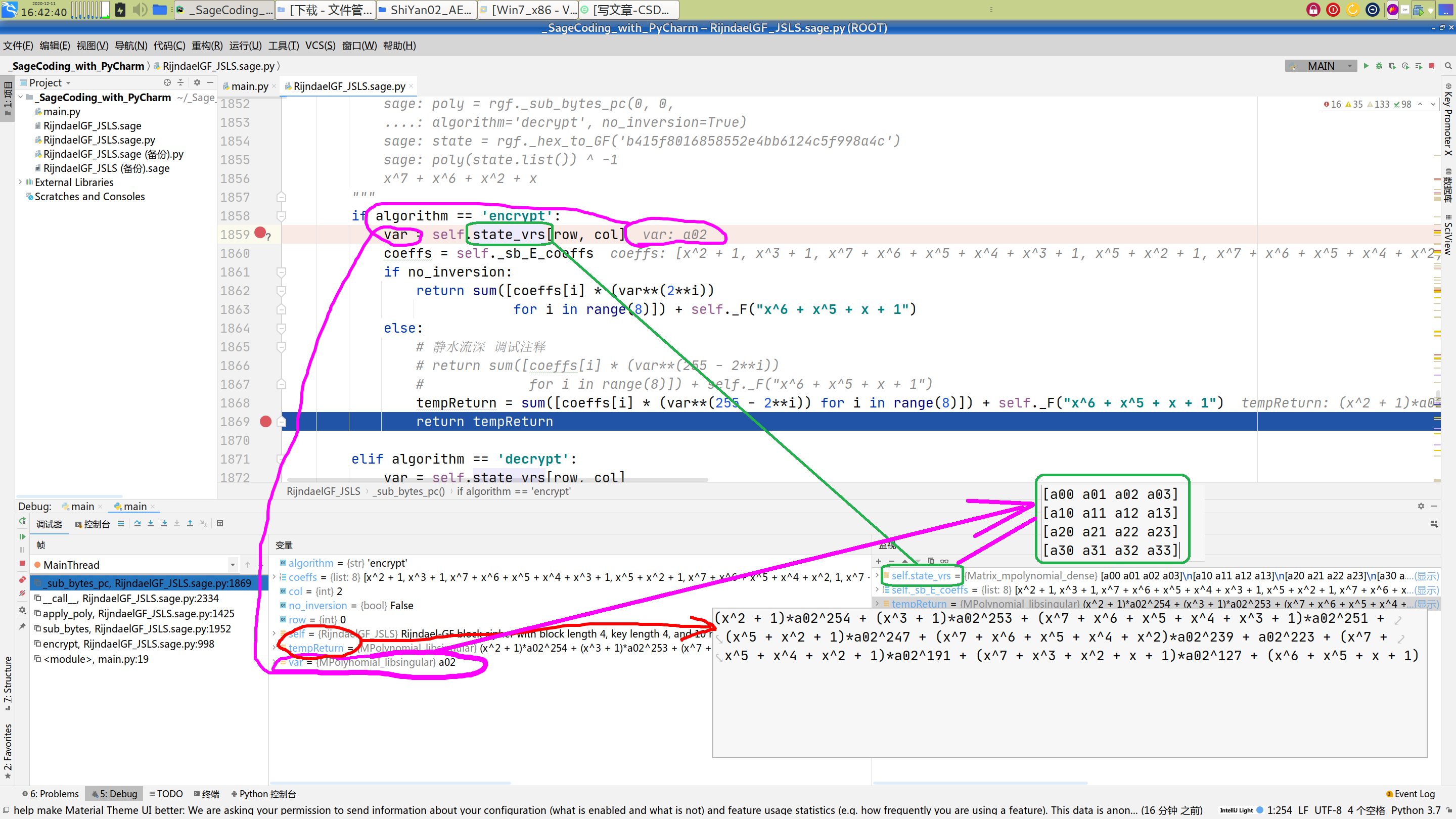The width and height of the screenshot is (1456, 819).
Task: Expand the External Libraries tree node
Action: click(x=20, y=182)
